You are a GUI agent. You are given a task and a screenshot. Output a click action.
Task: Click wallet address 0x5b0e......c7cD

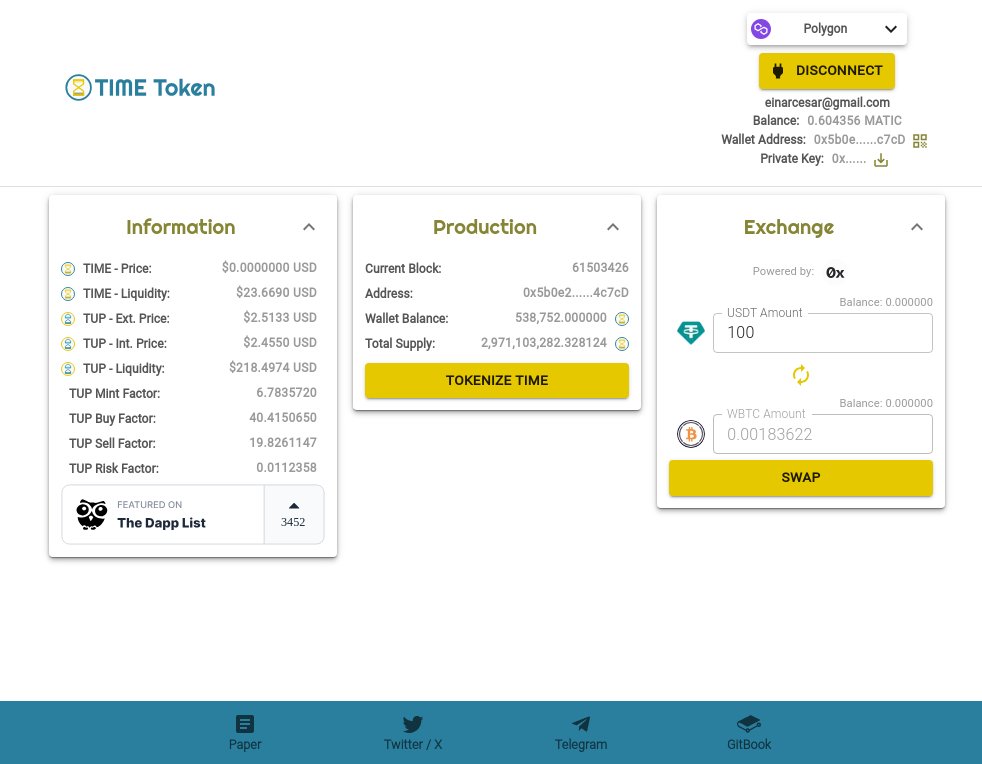click(x=859, y=140)
